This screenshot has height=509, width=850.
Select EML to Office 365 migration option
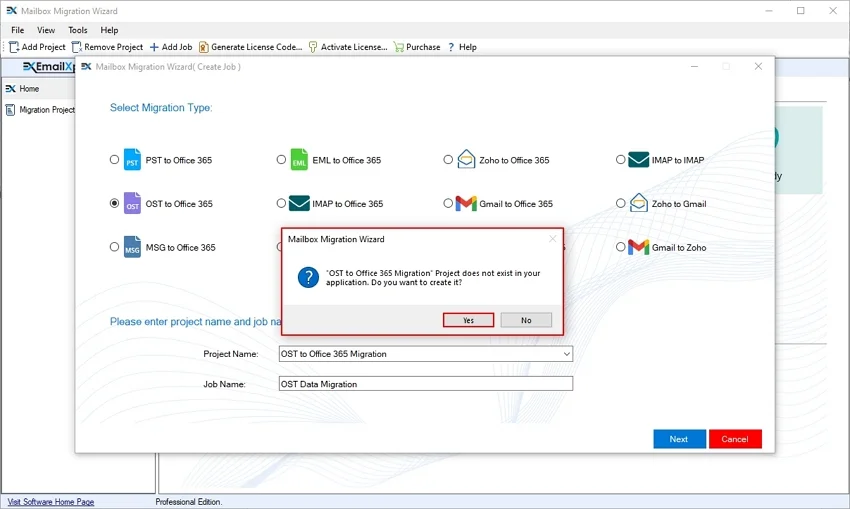point(282,160)
